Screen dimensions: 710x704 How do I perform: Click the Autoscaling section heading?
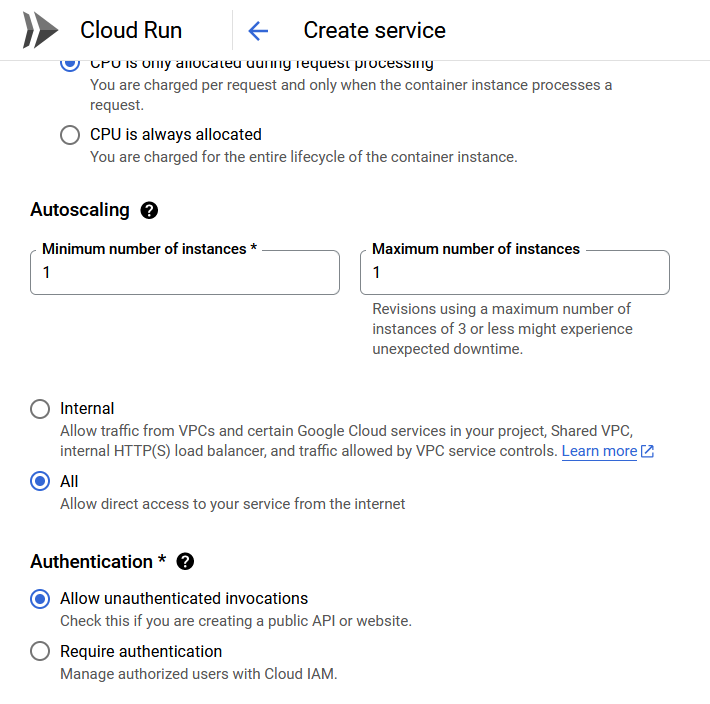pos(80,210)
